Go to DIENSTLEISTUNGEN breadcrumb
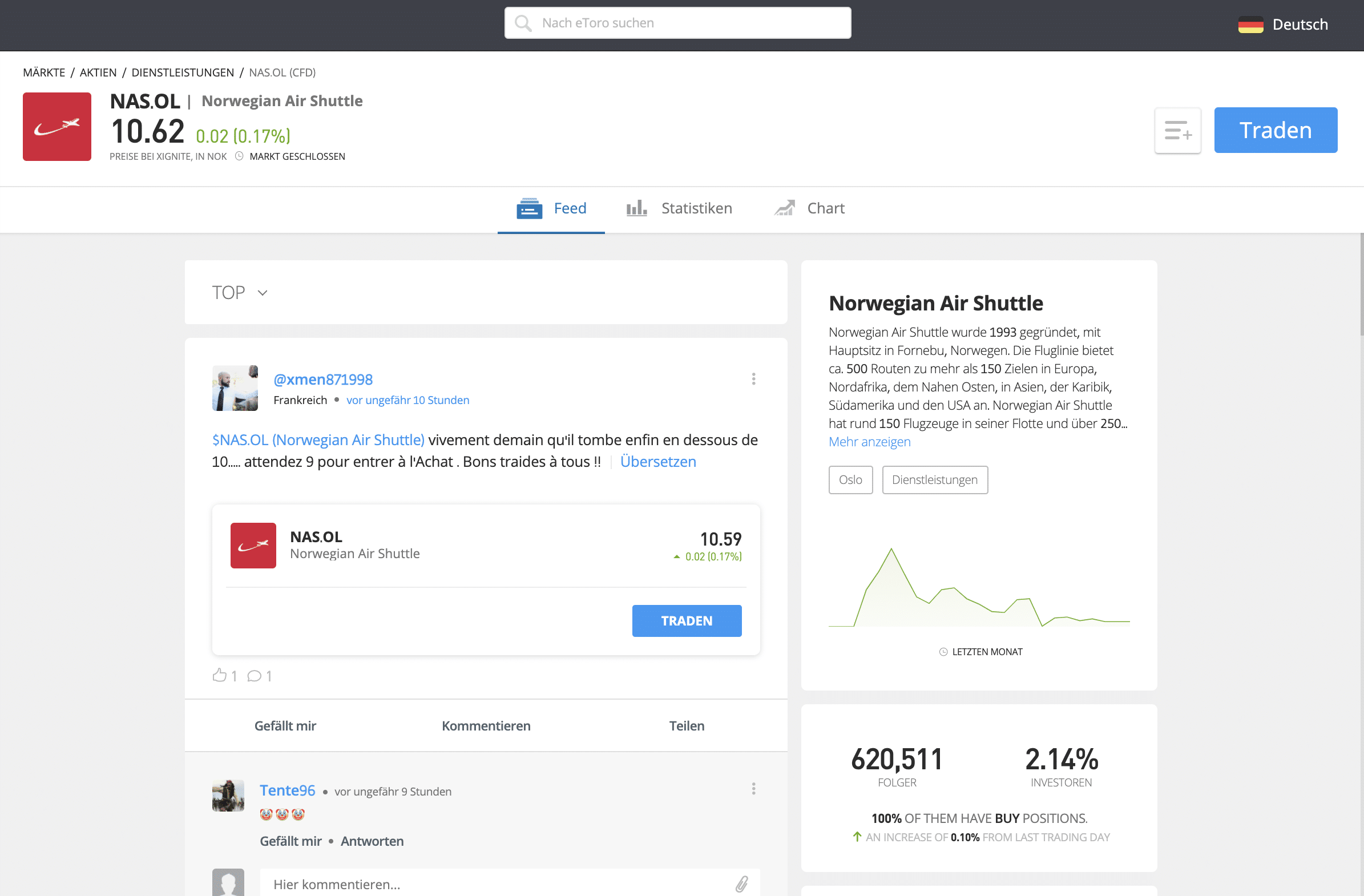1364x896 pixels. [183, 73]
